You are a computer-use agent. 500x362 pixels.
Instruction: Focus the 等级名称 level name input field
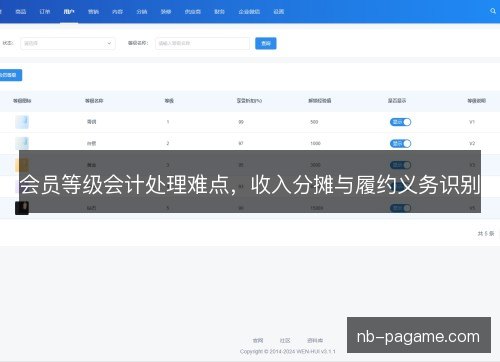click(202, 43)
